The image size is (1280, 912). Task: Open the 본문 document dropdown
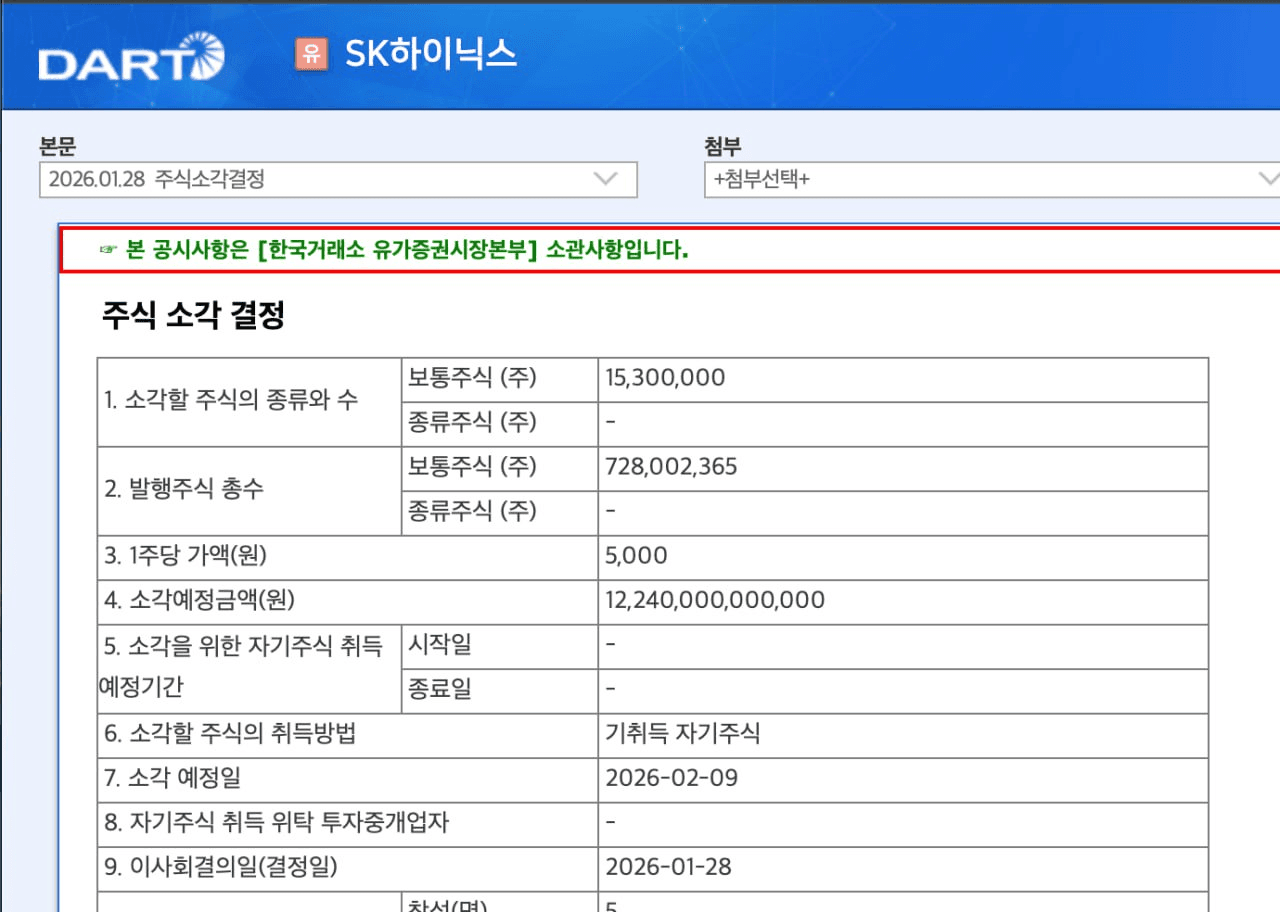pos(338,180)
